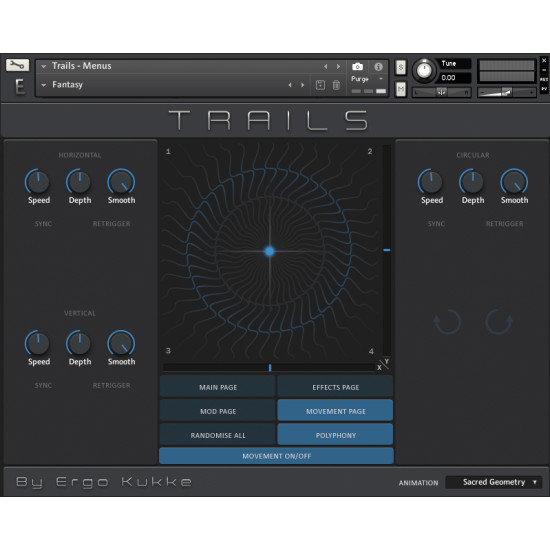The image size is (550, 550).
Task: Click the X/Y axis swap icon
Action: point(383,364)
